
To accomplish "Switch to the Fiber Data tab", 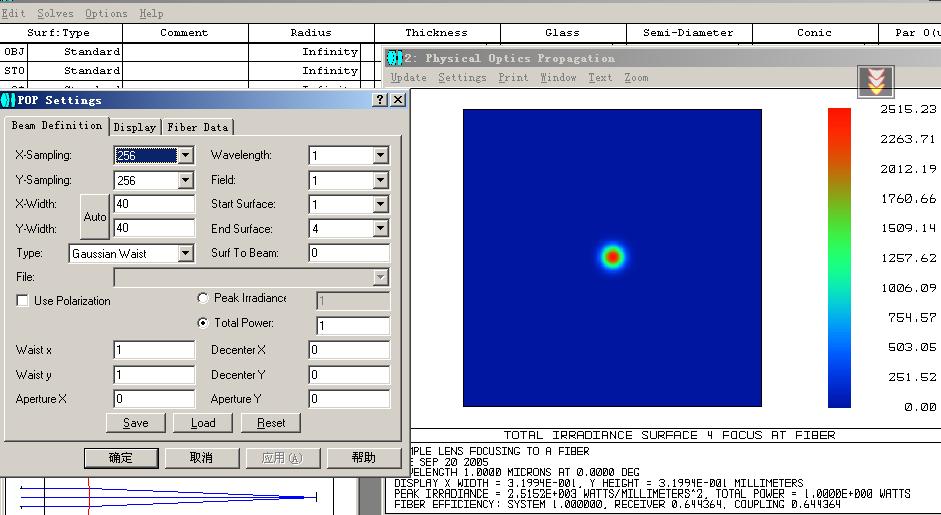I will point(197,127).
